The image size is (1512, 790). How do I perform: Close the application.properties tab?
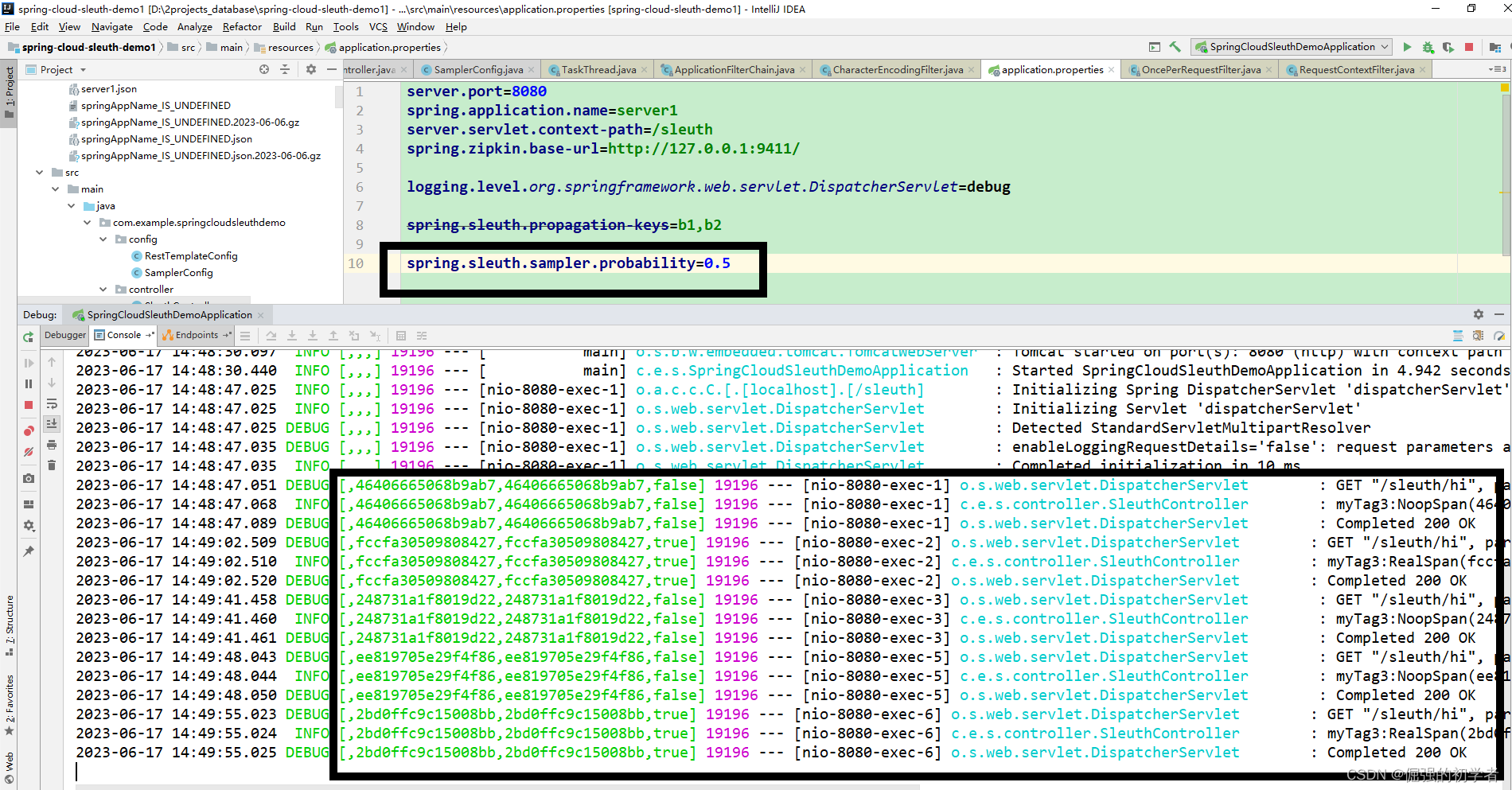click(1113, 70)
